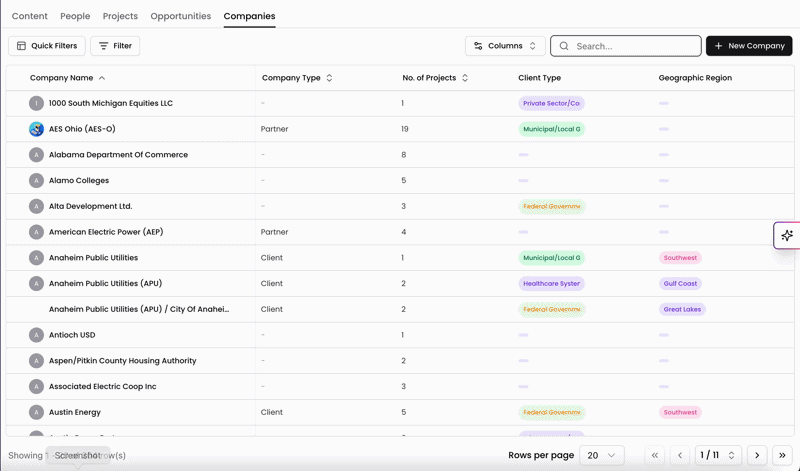
Task: Click avatar icon for Aspen/Pitkin County Housing Authority
Action: pos(36,360)
